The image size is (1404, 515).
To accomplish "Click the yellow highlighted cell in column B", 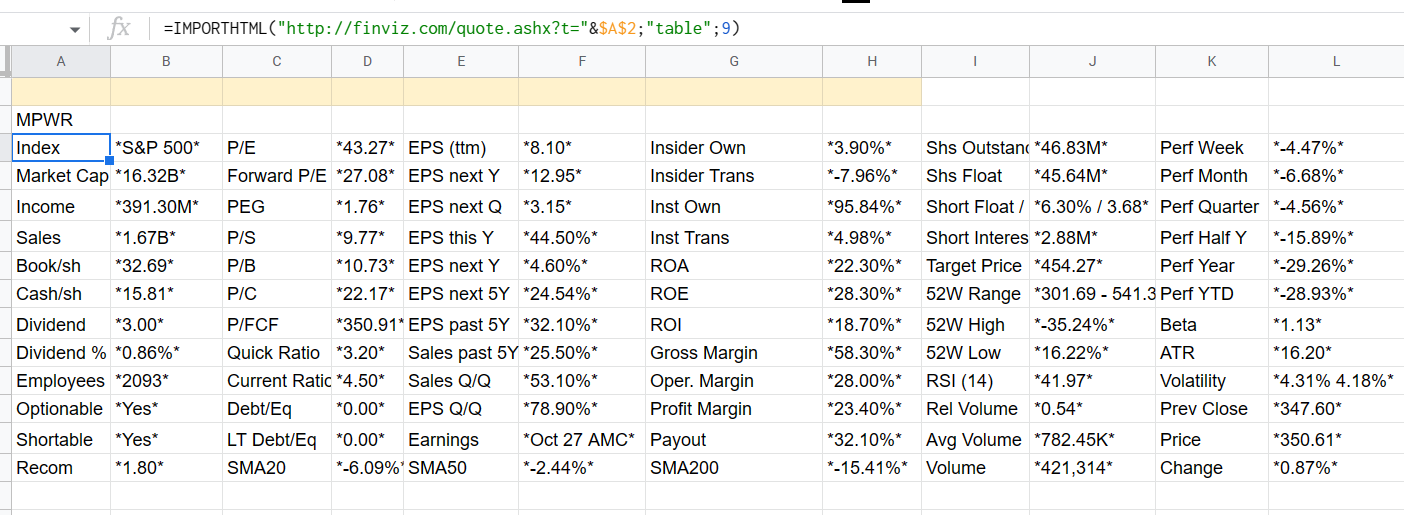I will tap(166, 92).
